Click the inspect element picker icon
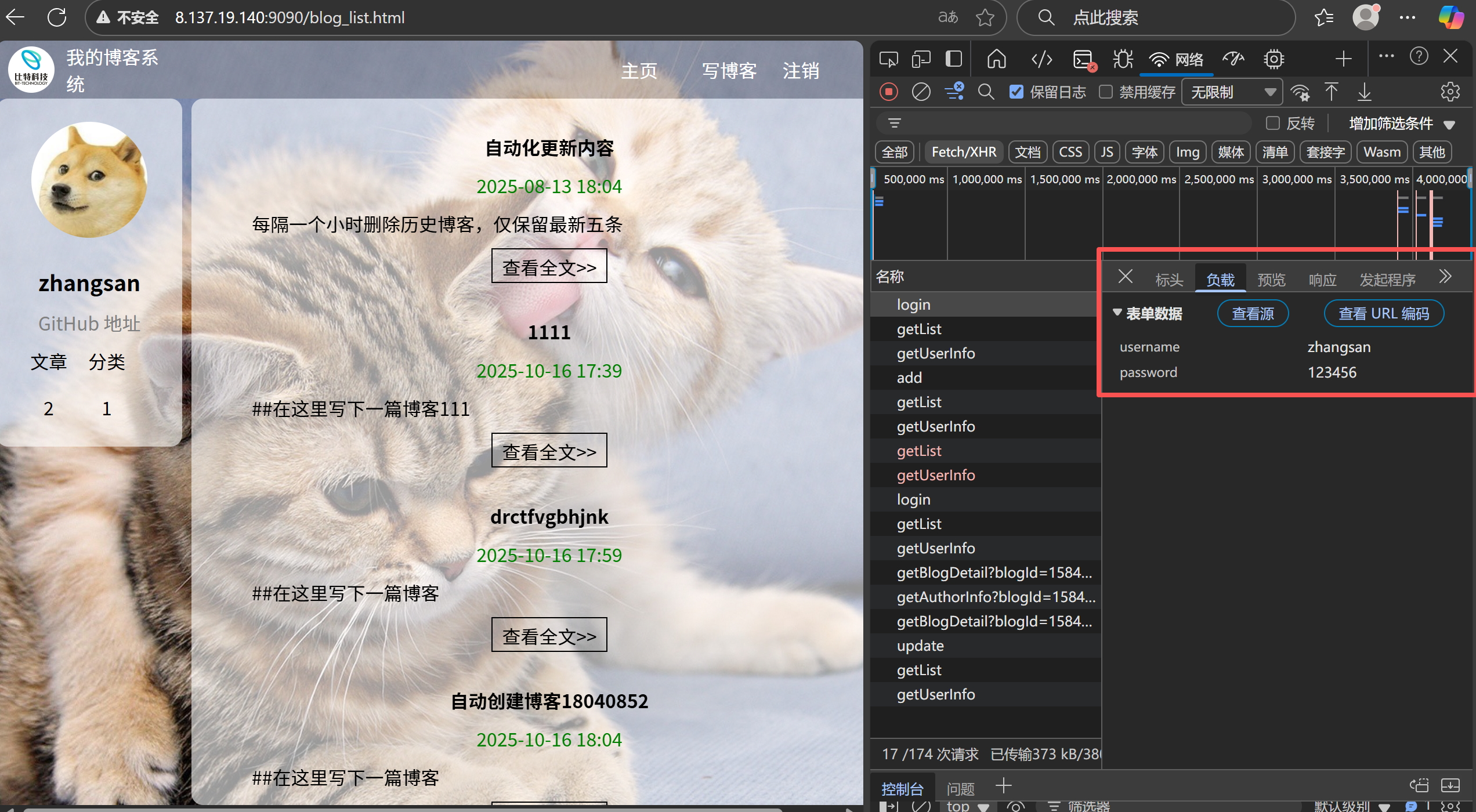The width and height of the screenshot is (1476, 812). tap(888, 59)
